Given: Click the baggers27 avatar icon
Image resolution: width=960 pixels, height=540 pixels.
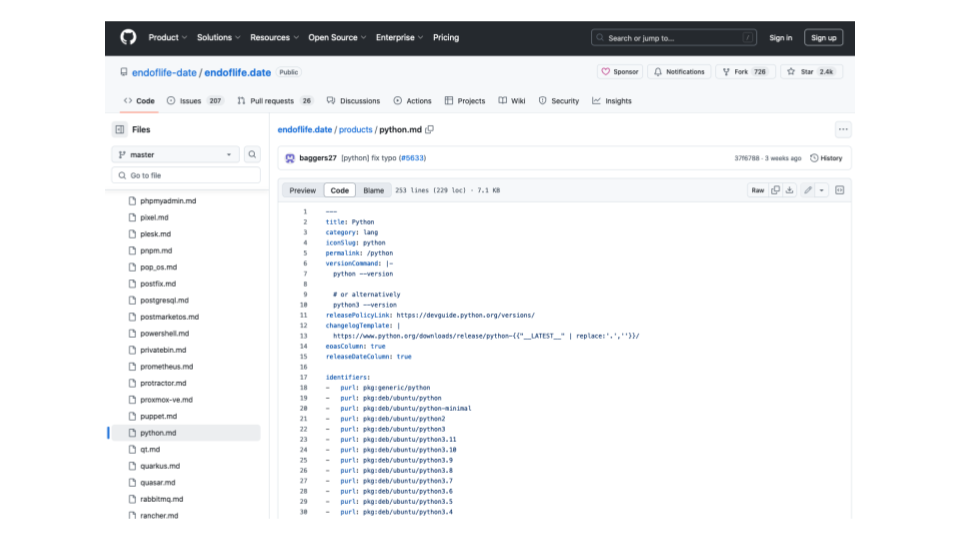Looking at the screenshot, I should pyautogui.click(x=290, y=159).
